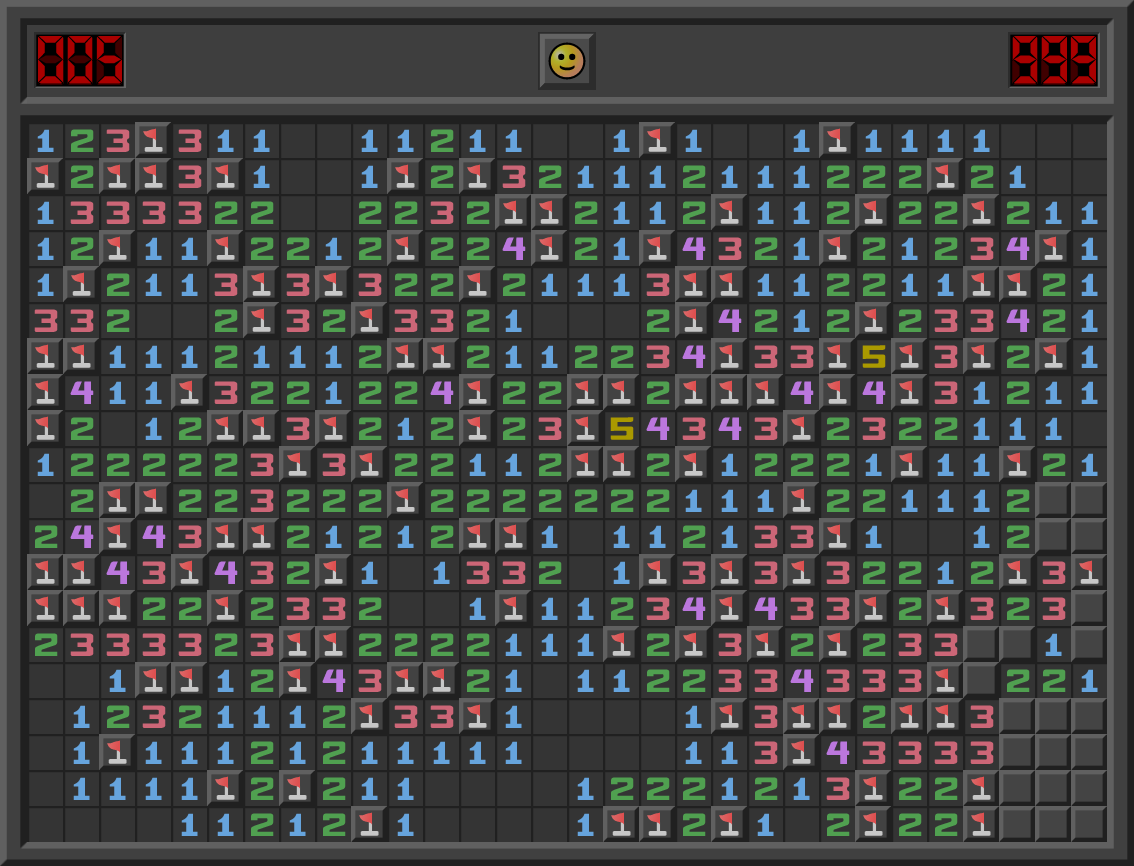Click the purple 4 immediately right of yellow 5
Screen dimensions: 1134x866
[657, 428]
